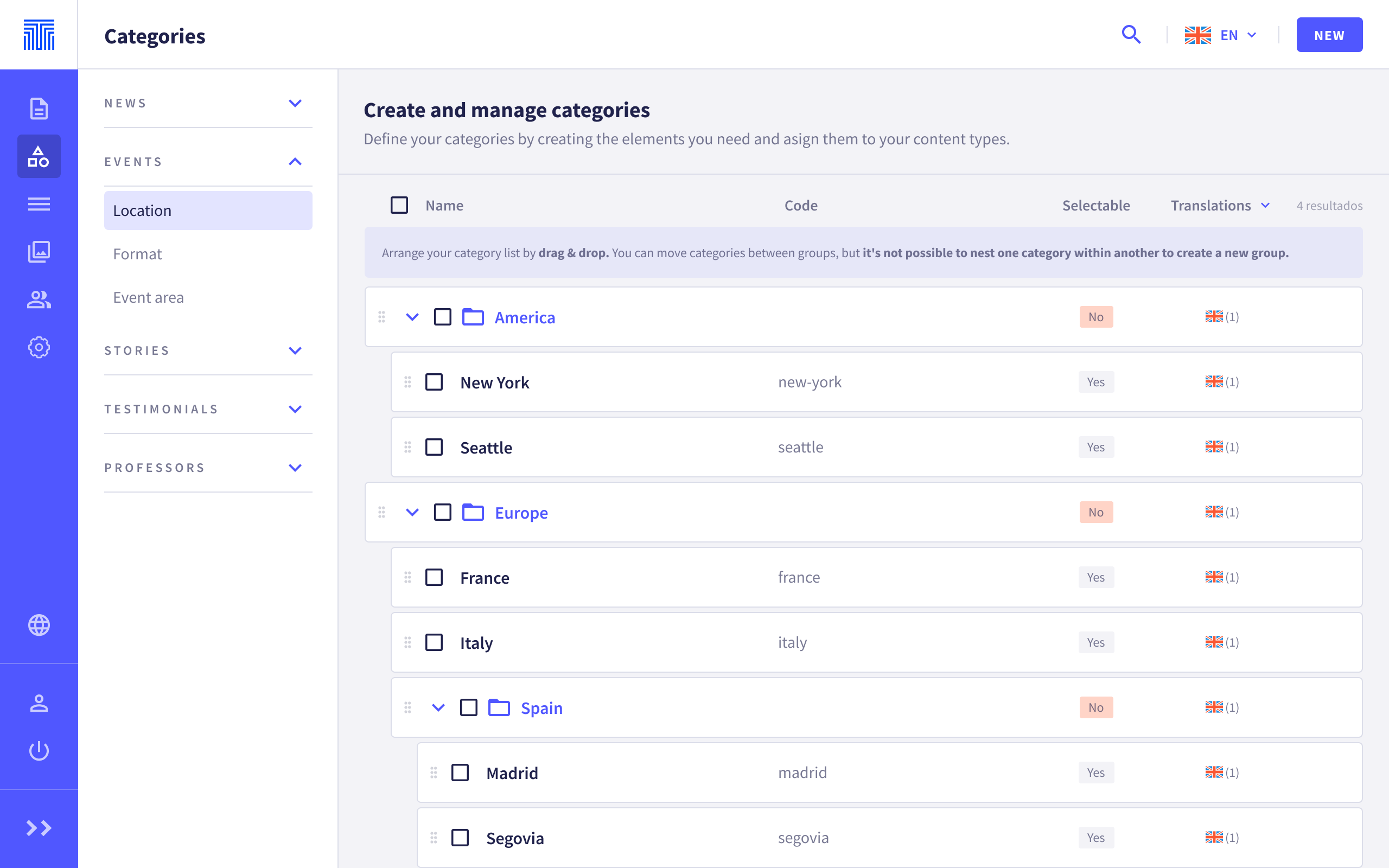Viewport: 1389px width, 868px height.
Task: Open the media gallery icon in sidebar
Action: pyautogui.click(x=39, y=251)
